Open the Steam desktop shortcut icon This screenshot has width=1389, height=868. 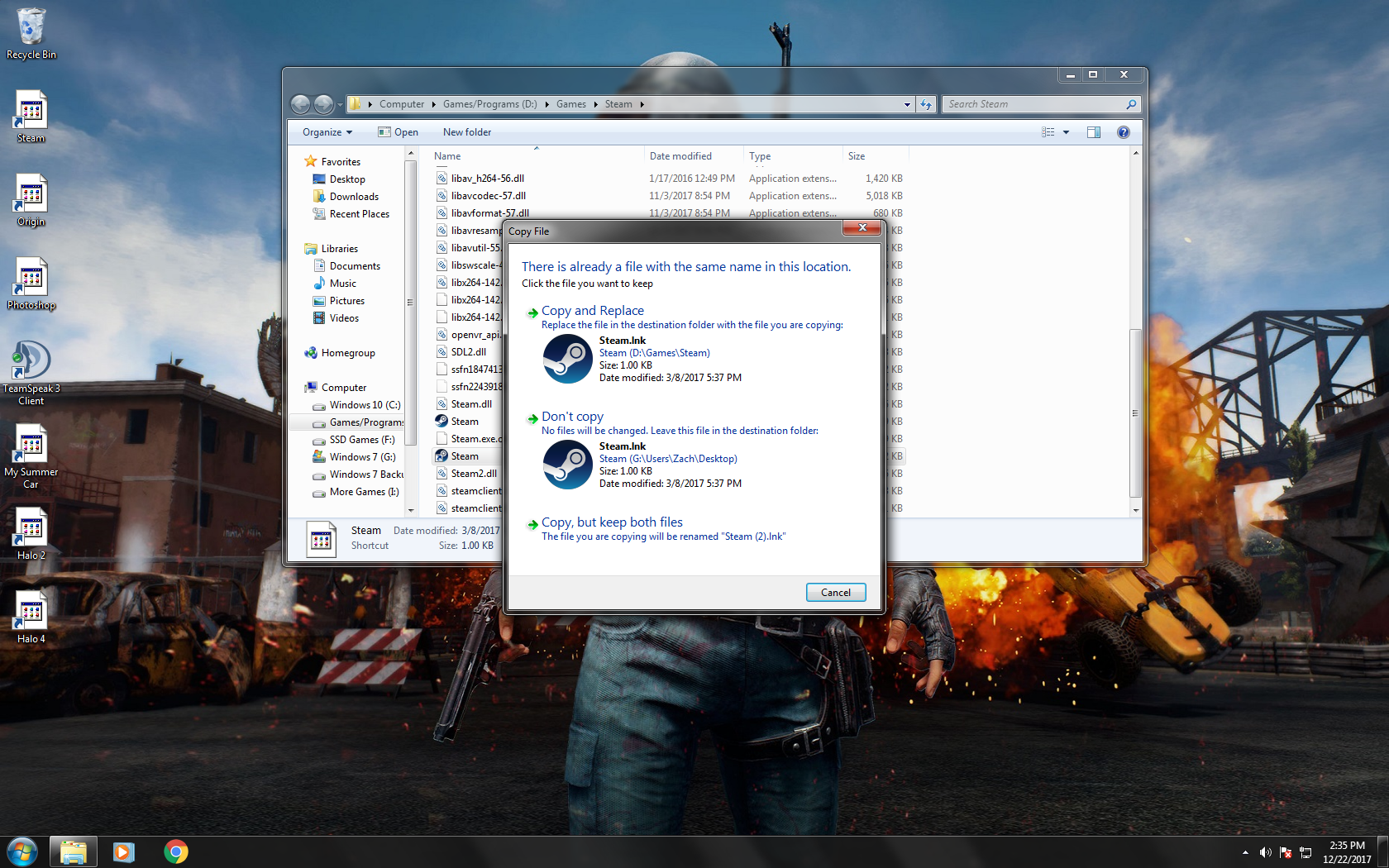tap(31, 117)
